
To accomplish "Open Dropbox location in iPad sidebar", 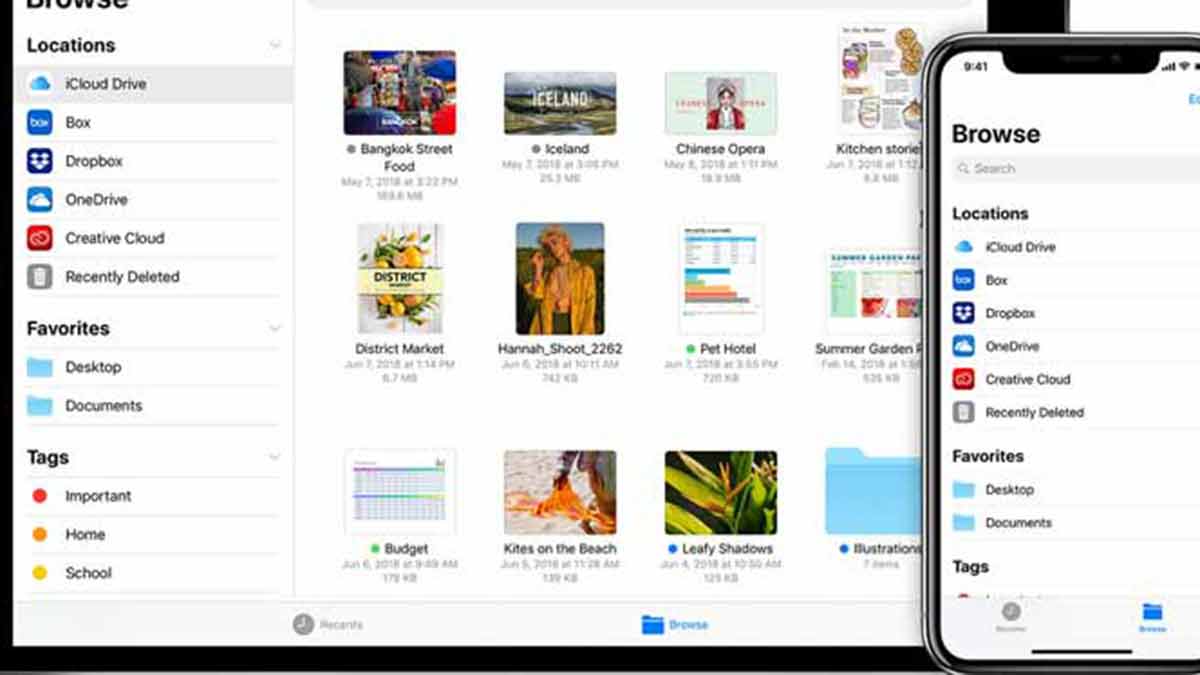I will pos(93,161).
